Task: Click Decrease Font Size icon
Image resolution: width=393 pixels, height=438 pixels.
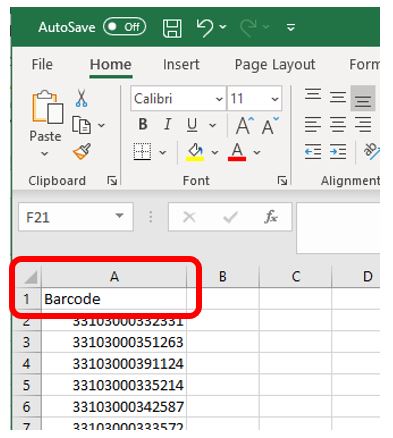Action: [270, 126]
